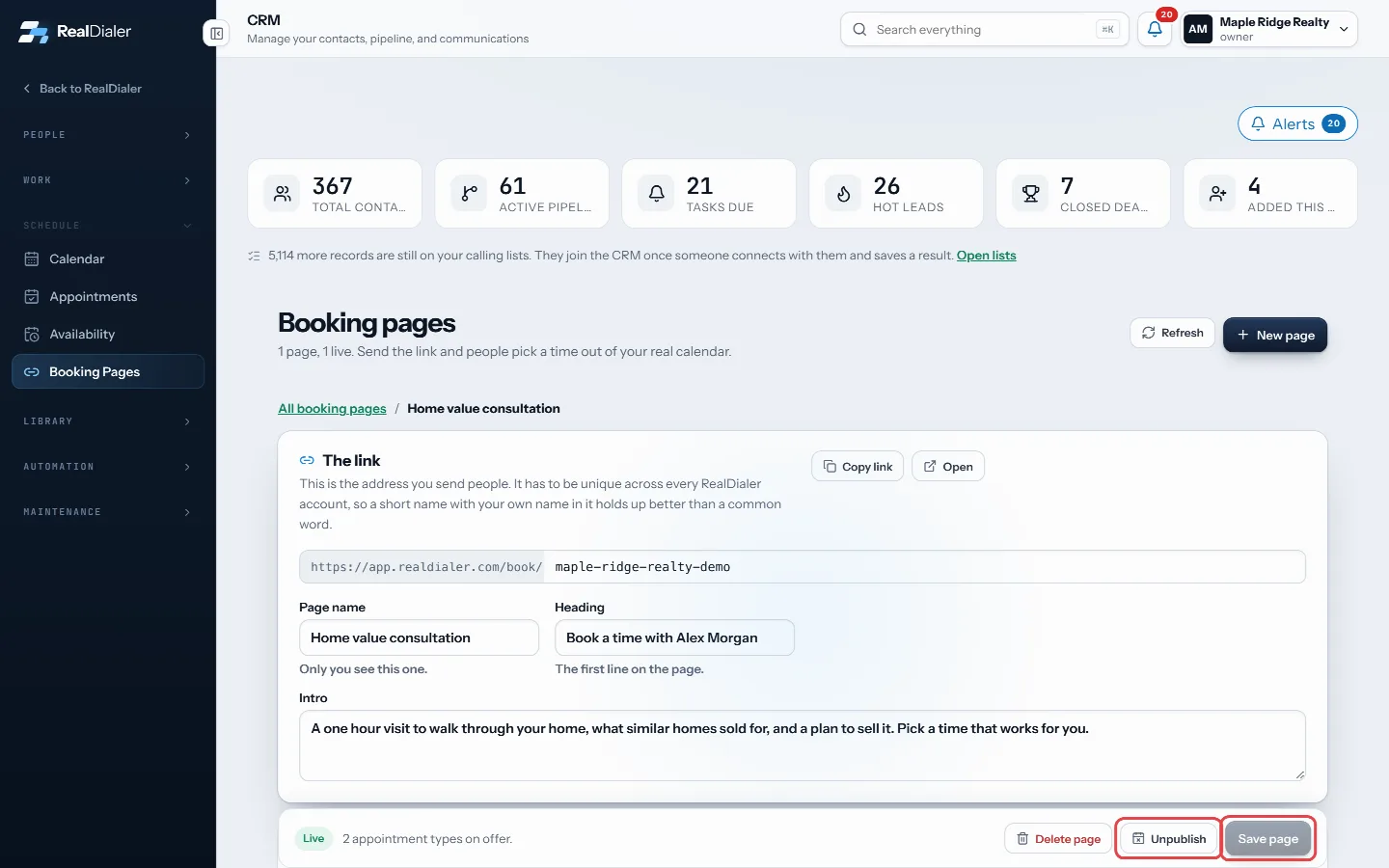Go back to RealDialer
Viewport: 1389px width, 868px height.
(x=83, y=89)
